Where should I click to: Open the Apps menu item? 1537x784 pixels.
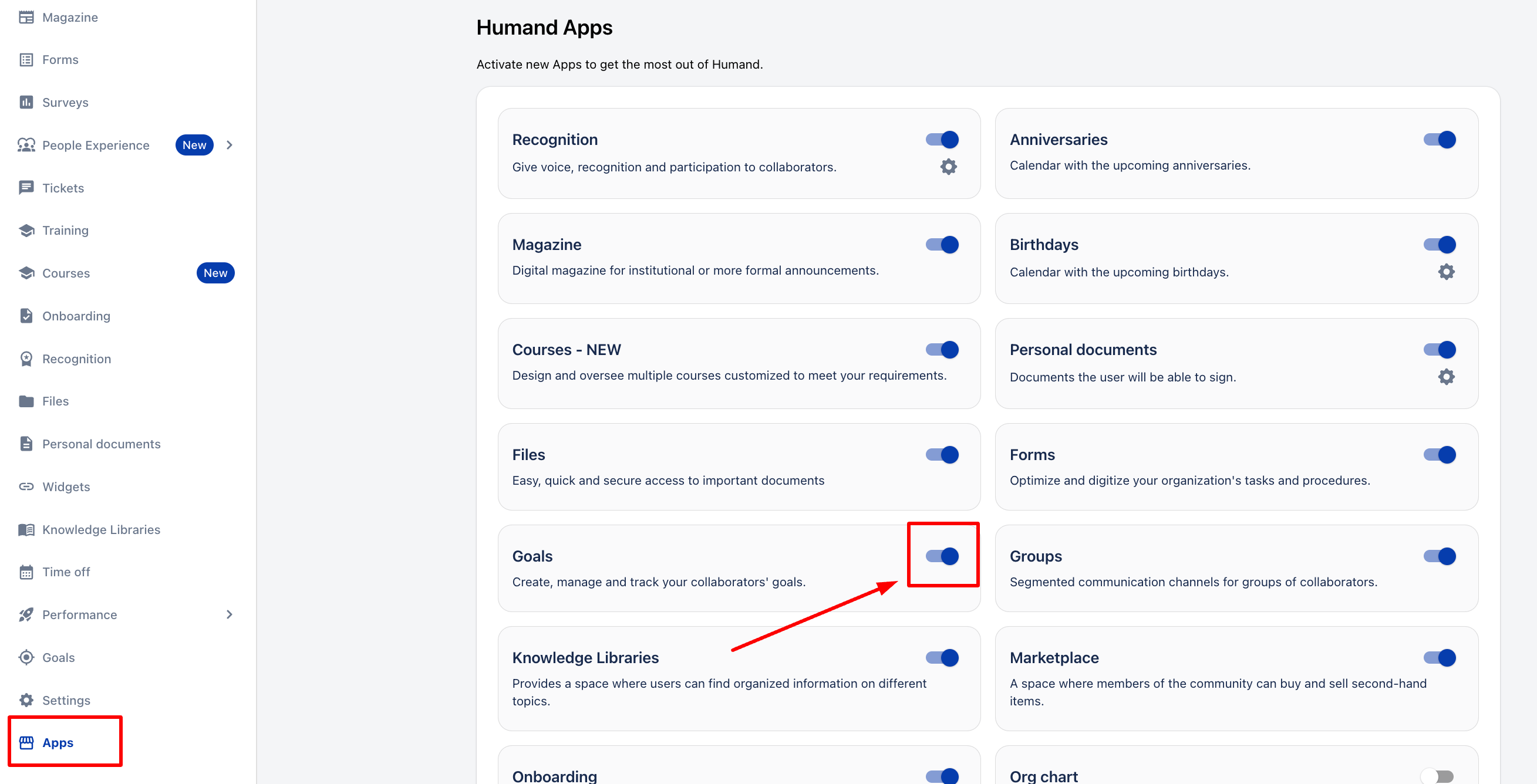click(x=58, y=743)
